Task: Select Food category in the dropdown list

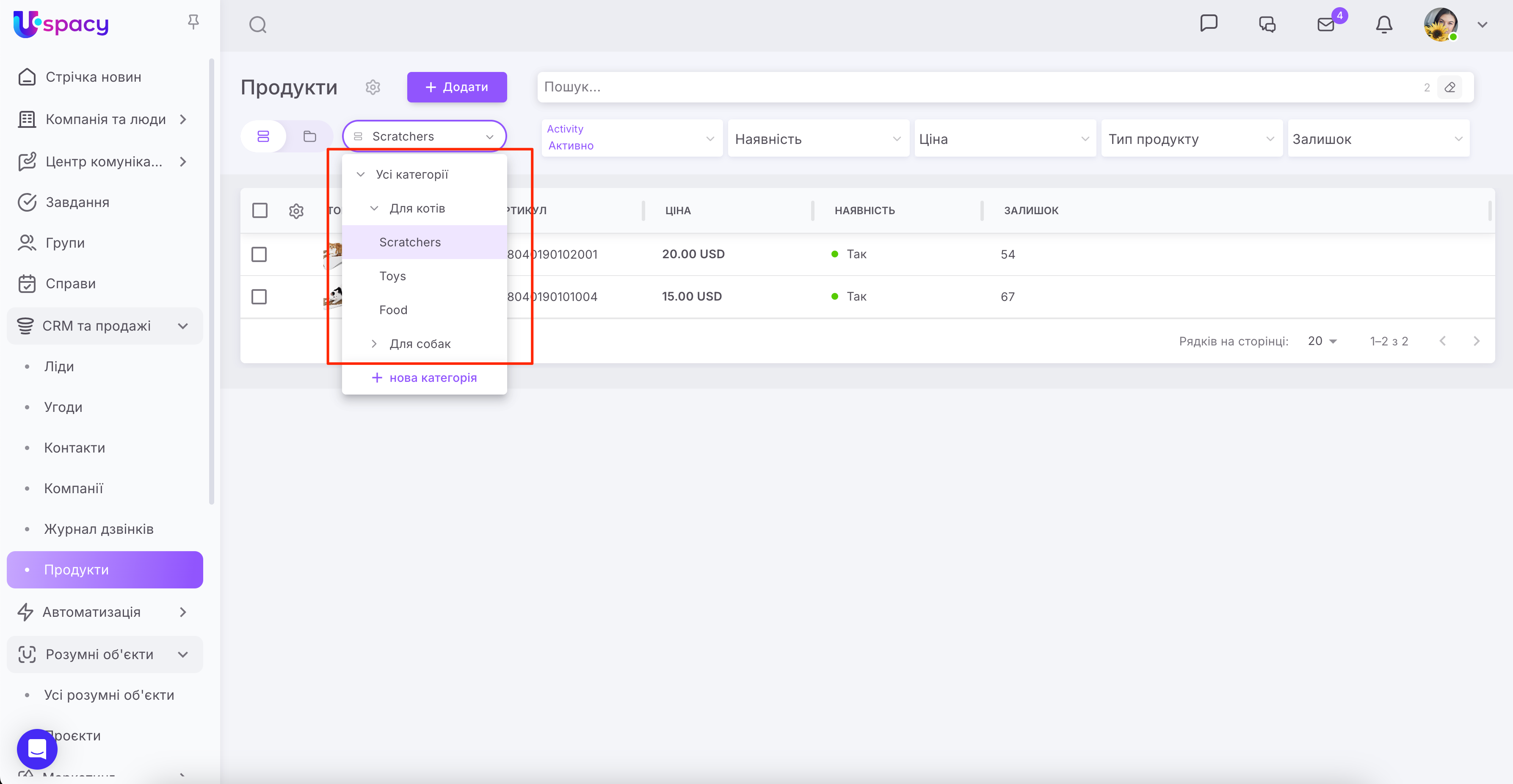Action: 393,310
